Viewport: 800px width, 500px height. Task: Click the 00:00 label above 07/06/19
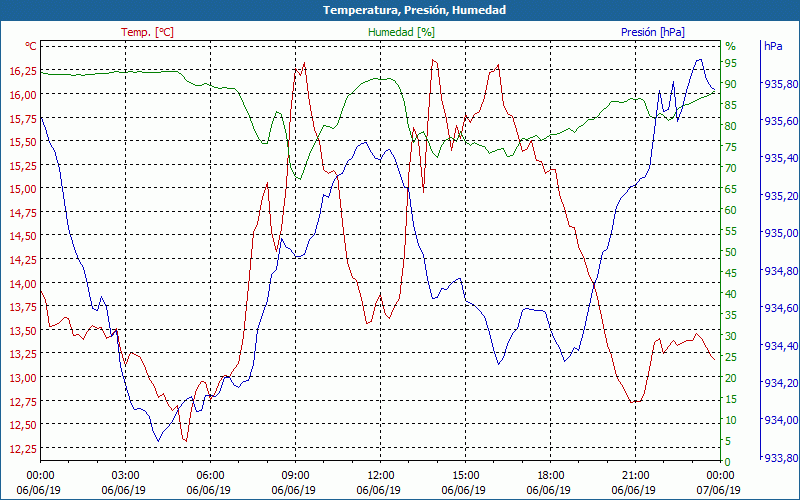click(720, 476)
